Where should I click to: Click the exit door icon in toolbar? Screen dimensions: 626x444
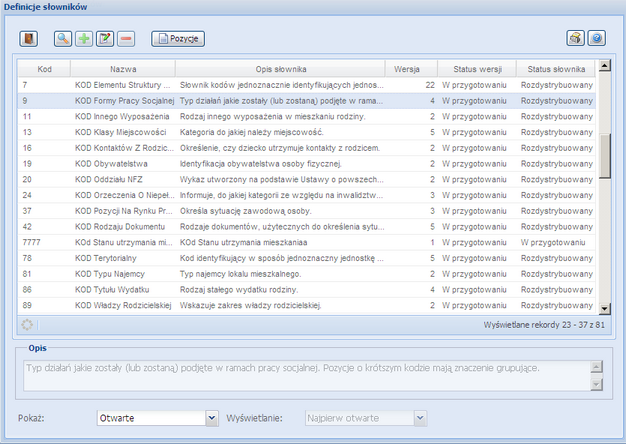point(29,39)
